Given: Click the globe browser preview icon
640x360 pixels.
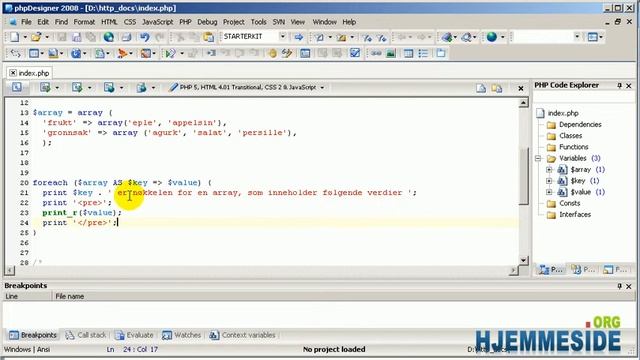Looking at the screenshot, I should pos(109,37).
